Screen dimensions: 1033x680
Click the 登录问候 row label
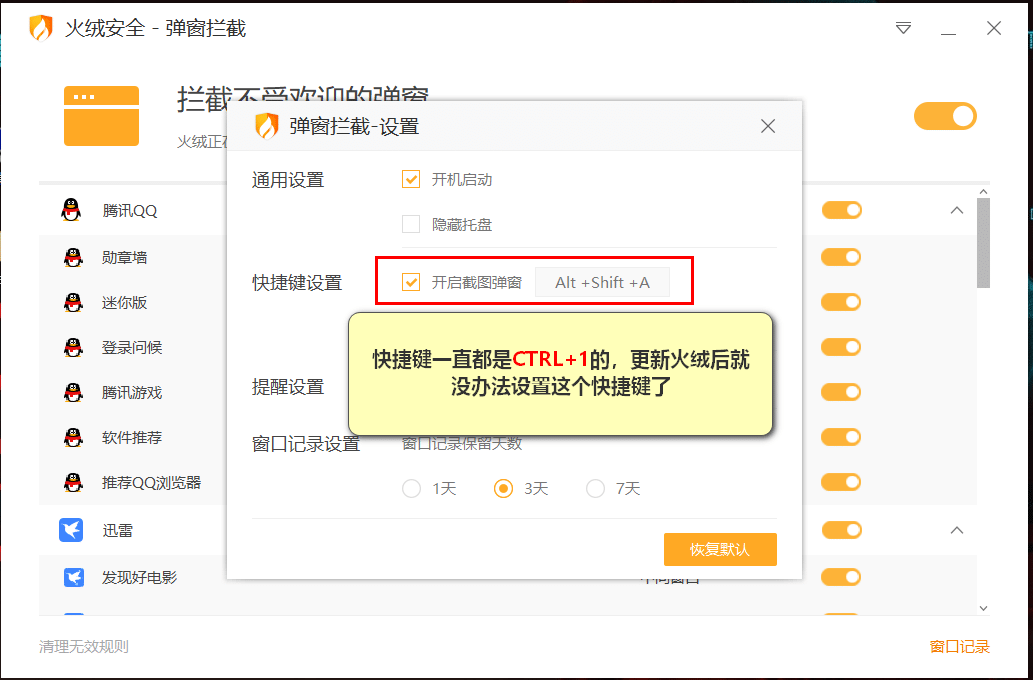click(132, 347)
